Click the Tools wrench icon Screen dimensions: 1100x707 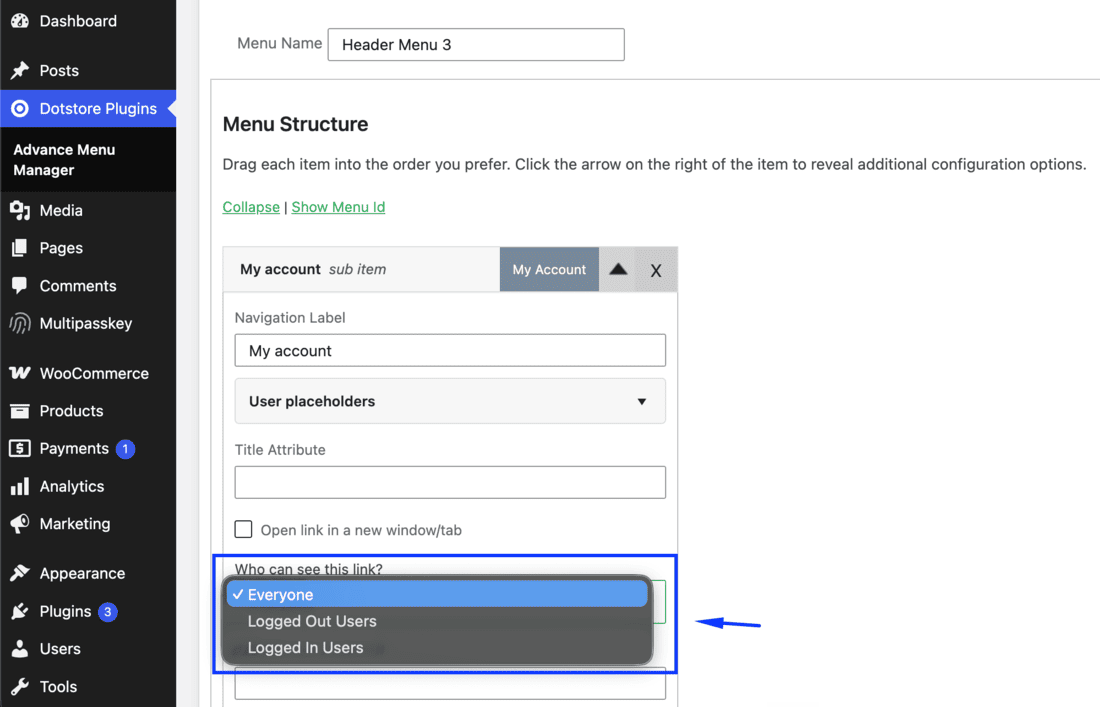click(x=20, y=687)
